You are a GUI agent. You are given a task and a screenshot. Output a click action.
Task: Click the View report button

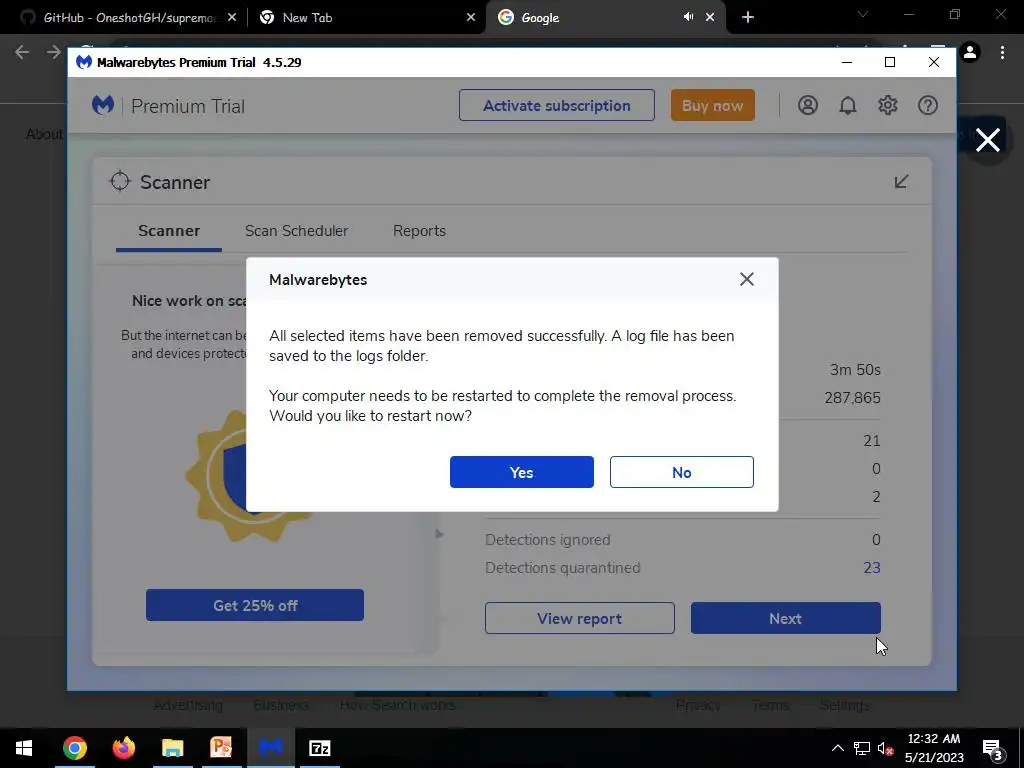coord(579,618)
